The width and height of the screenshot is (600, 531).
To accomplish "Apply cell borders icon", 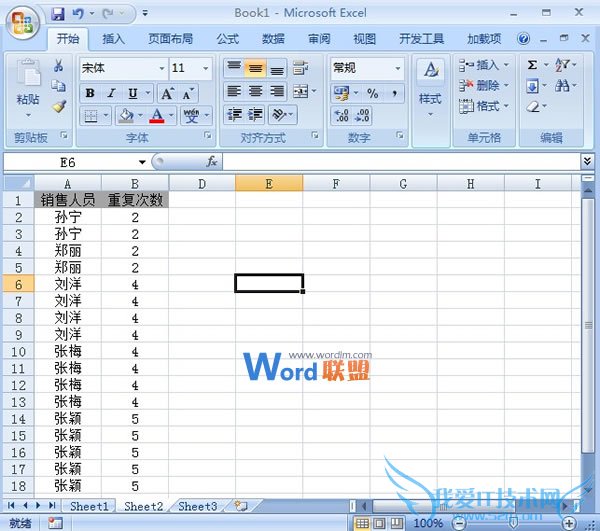I will pyautogui.click(x=91, y=115).
